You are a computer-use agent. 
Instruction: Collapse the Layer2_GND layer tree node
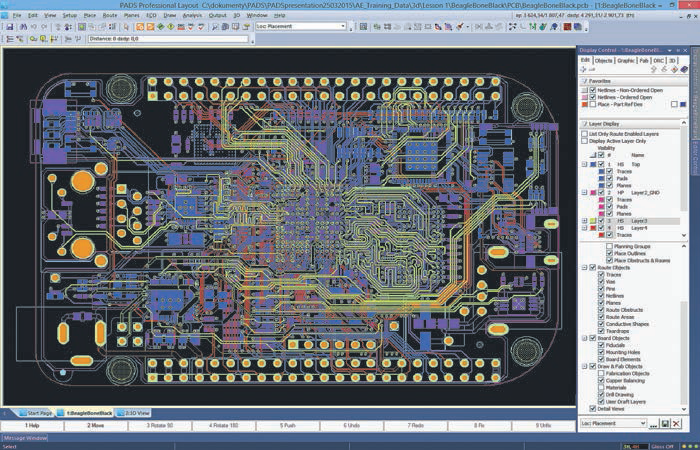584,193
